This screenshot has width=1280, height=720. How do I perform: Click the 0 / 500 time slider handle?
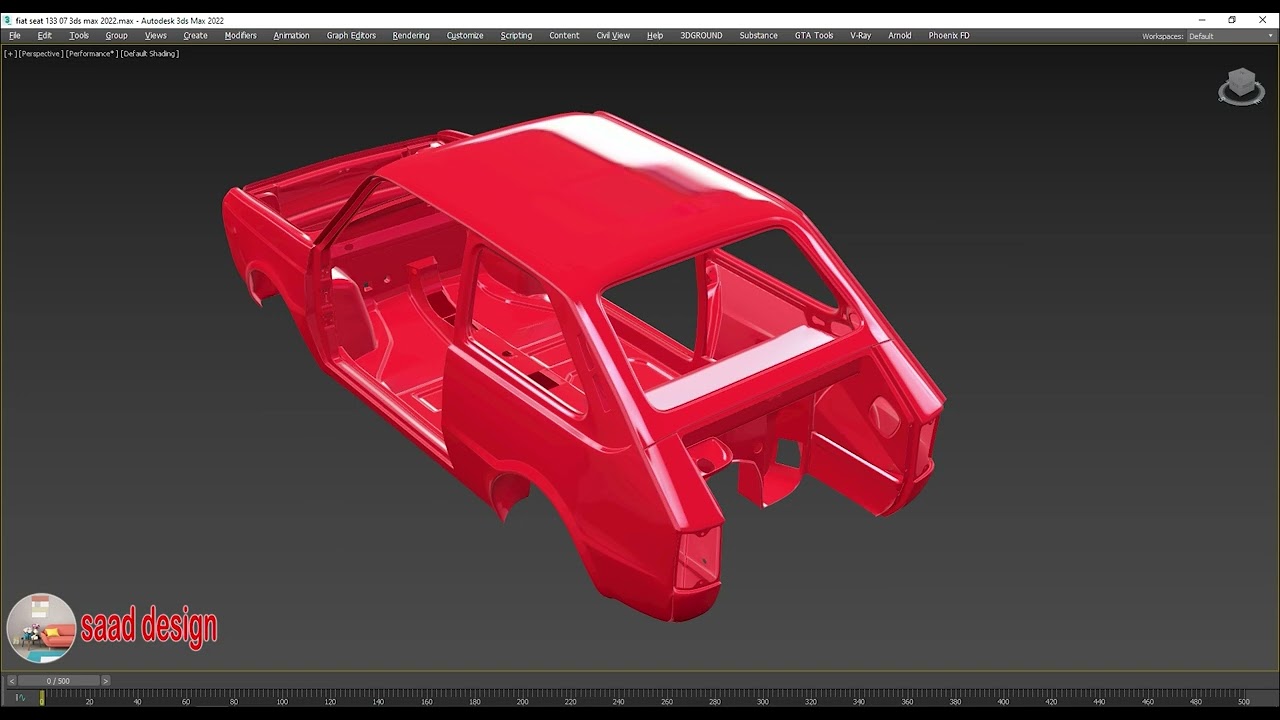click(x=58, y=681)
